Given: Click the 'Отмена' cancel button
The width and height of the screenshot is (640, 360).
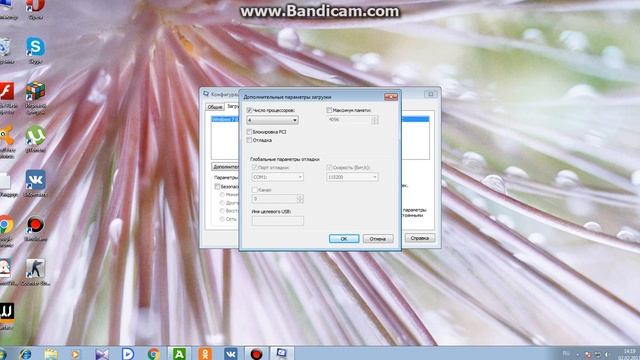Looking at the screenshot, I should tap(378, 238).
